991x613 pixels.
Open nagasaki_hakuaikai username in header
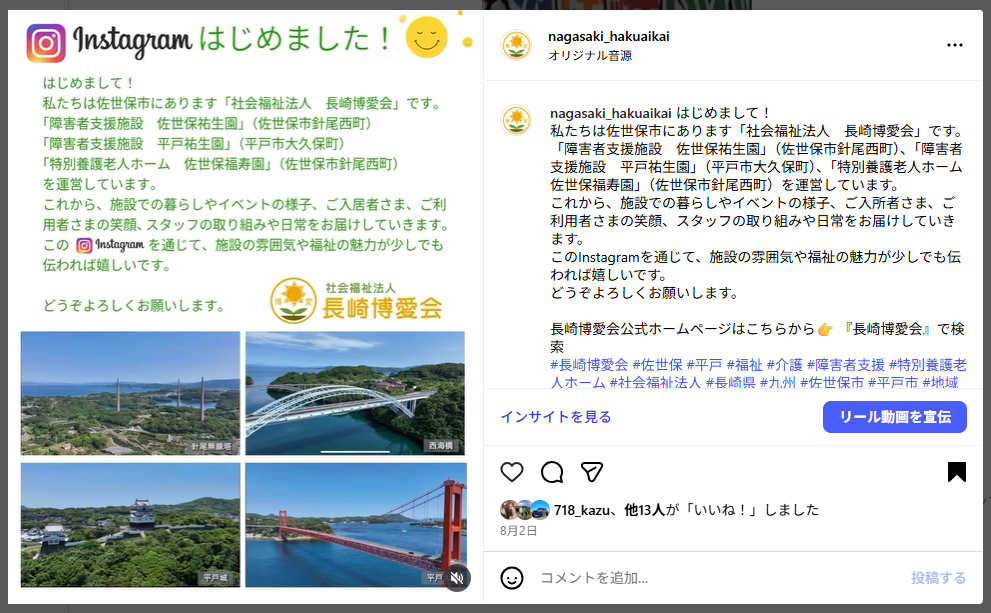point(609,37)
